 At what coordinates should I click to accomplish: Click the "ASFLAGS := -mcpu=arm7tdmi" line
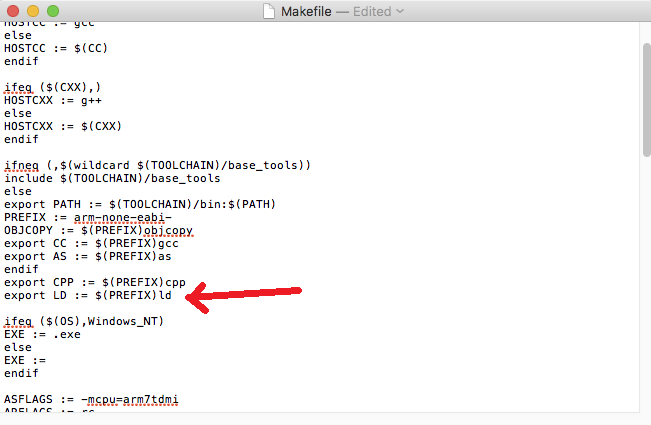pos(91,399)
